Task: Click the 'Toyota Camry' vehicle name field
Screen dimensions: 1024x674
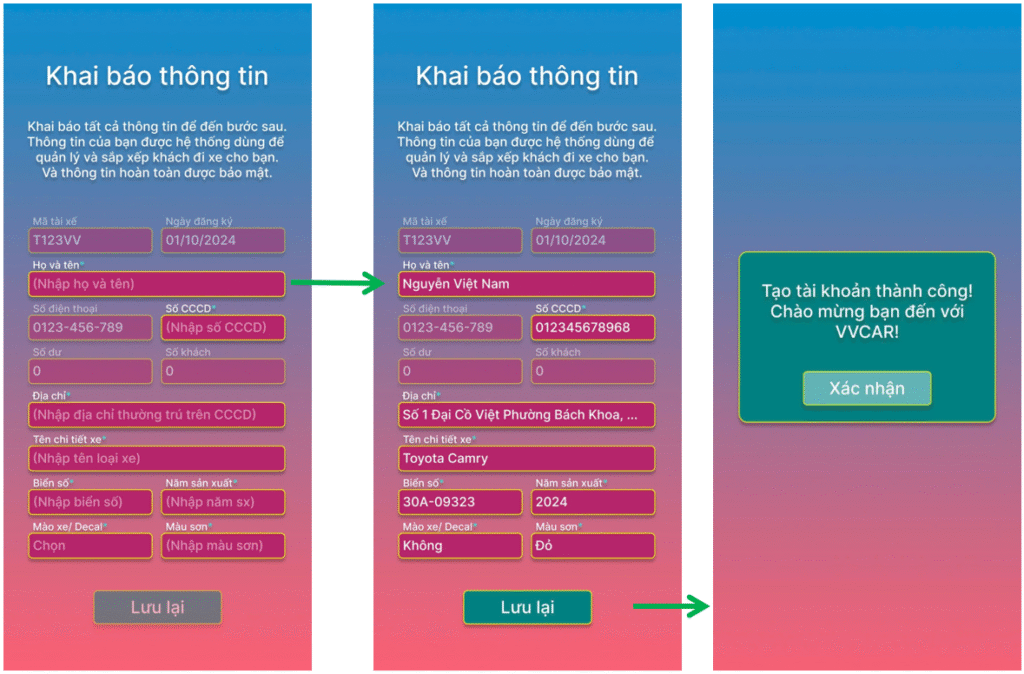Action: pos(527,459)
